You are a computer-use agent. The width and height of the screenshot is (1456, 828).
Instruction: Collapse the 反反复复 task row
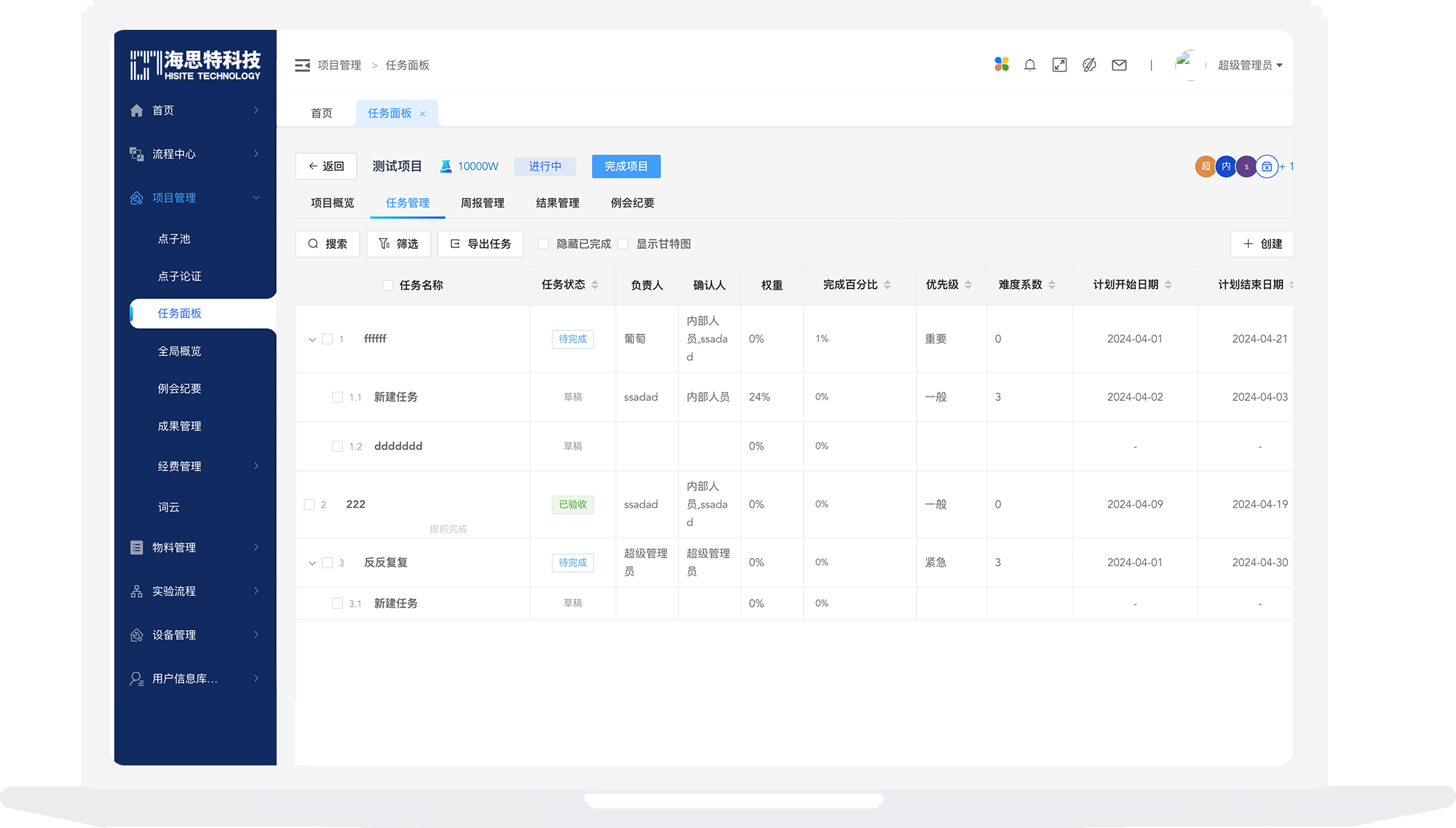click(312, 563)
